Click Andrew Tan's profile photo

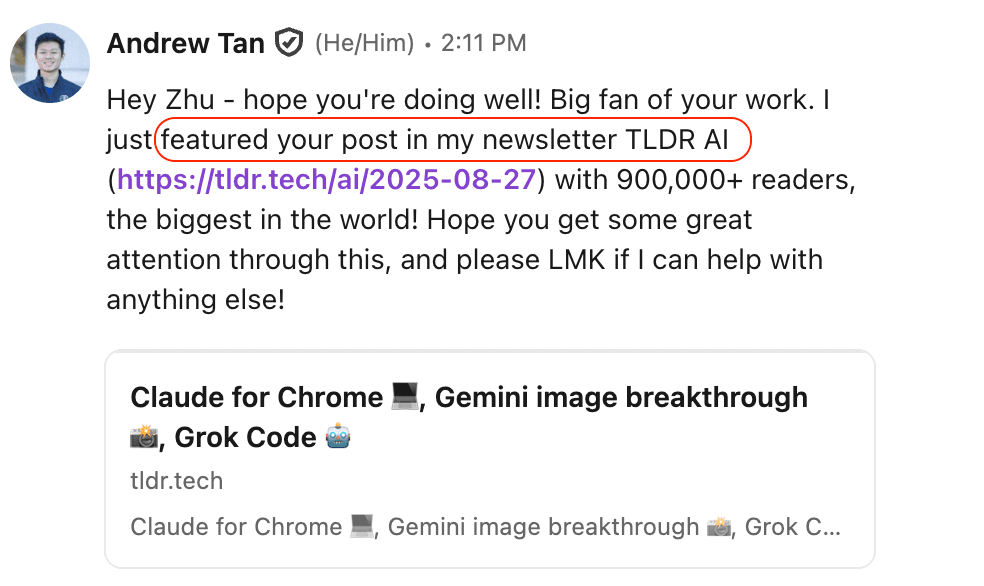coord(50,63)
